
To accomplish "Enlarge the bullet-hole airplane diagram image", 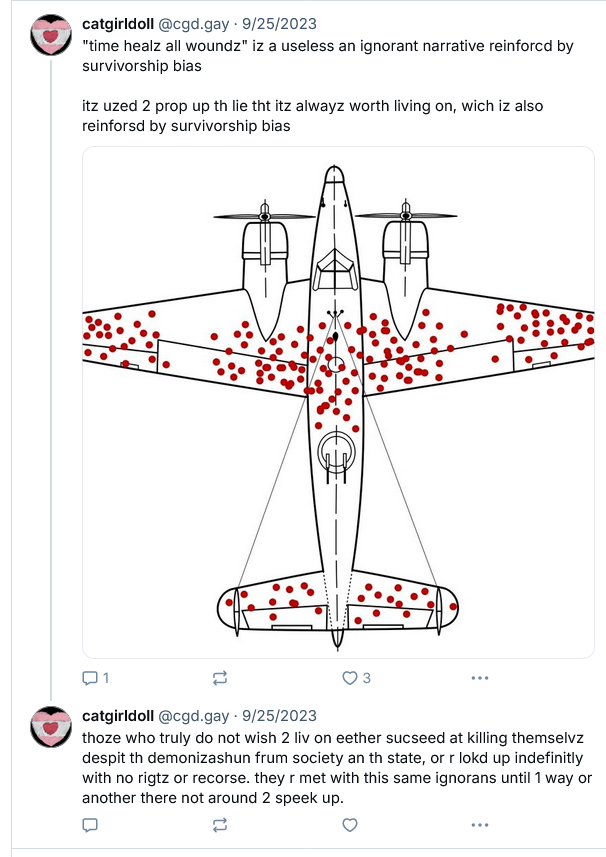I will pyautogui.click(x=338, y=400).
